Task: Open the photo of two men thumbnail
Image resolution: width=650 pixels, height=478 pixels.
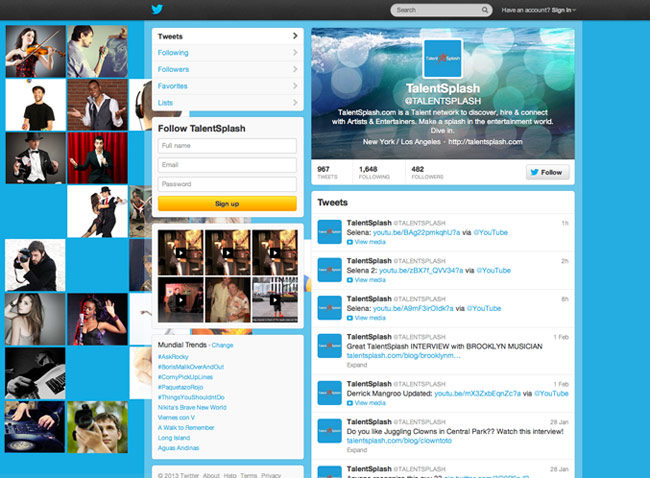Action: pos(228,300)
